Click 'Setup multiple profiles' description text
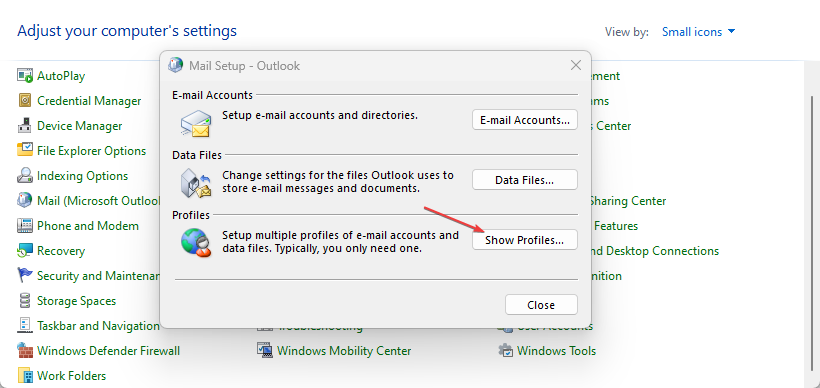The image size is (820, 388). coord(340,242)
